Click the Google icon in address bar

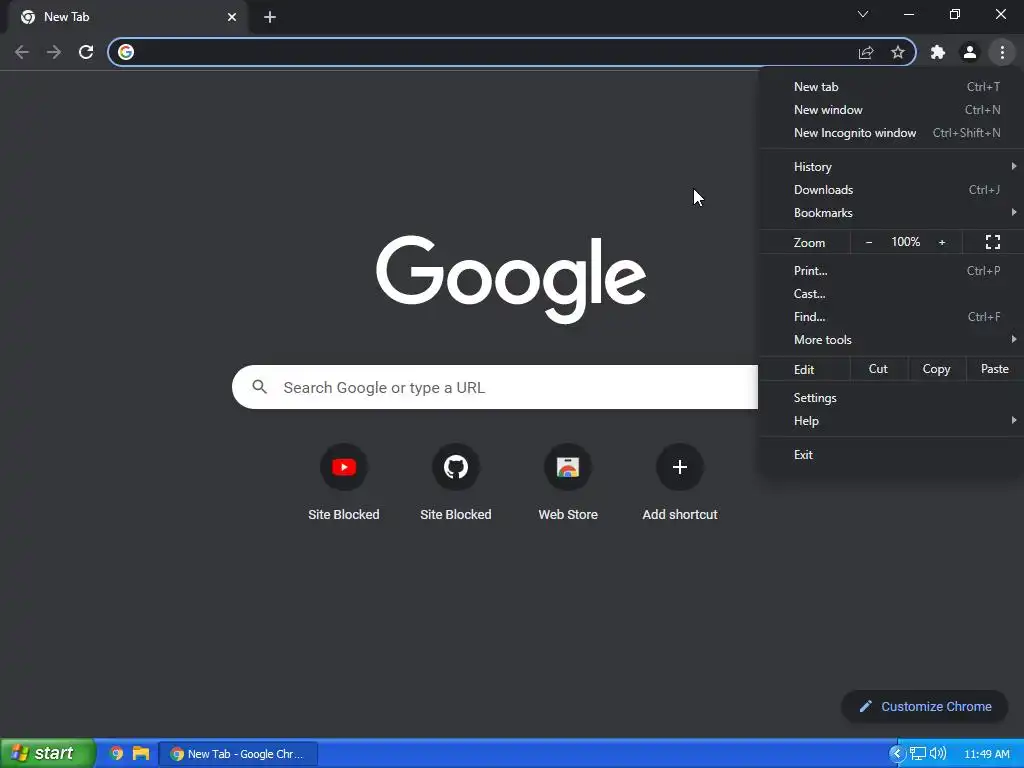point(126,52)
